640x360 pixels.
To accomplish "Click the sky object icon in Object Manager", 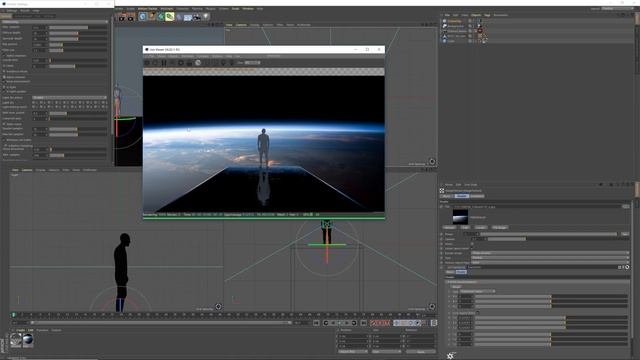I will click(444, 21).
